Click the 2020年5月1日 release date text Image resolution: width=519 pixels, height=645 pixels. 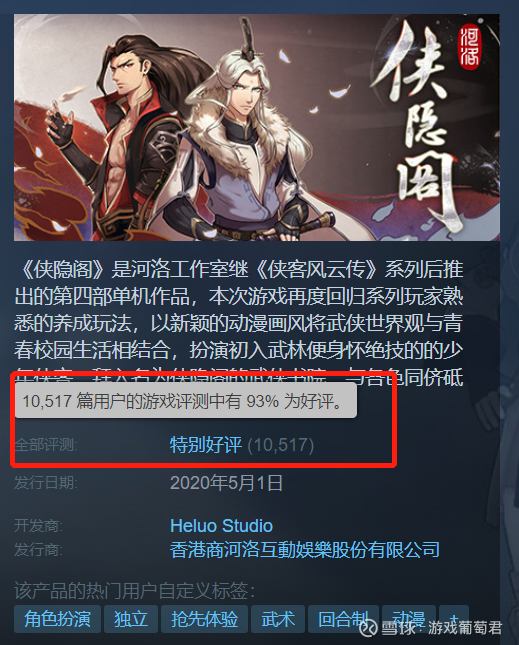point(226,483)
